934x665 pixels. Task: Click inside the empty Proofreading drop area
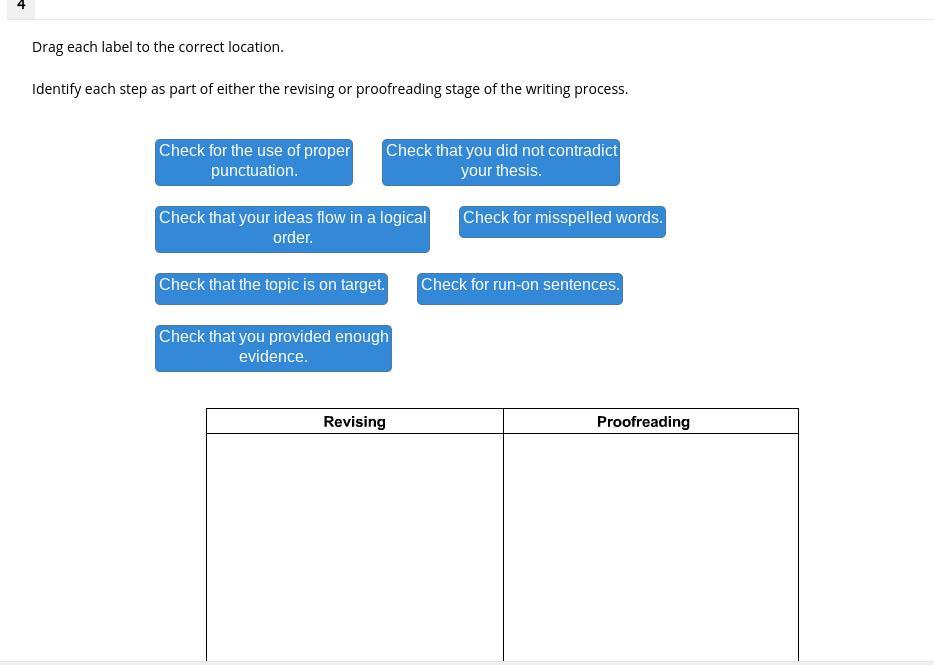pos(650,547)
